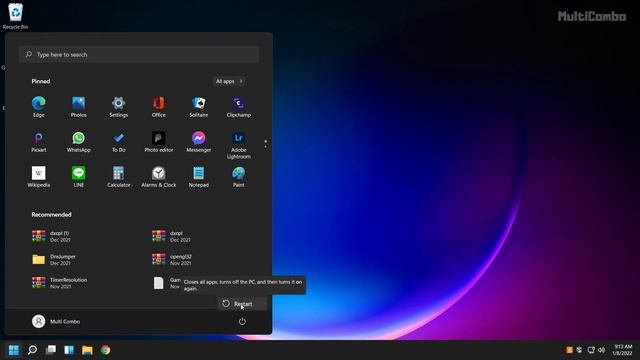This screenshot has height=360, width=640.
Task: Launch Notepad from pinned apps
Action: [199, 177]
